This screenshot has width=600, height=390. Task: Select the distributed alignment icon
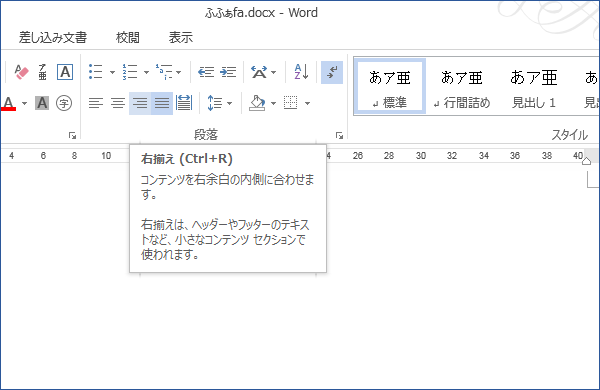point(184,103)
